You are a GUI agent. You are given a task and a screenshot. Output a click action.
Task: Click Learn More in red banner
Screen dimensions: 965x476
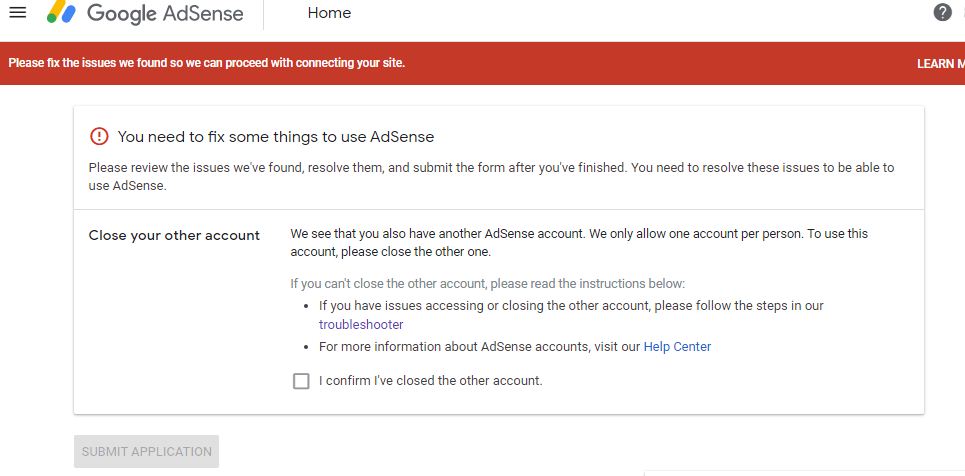(x=940, y=64)
